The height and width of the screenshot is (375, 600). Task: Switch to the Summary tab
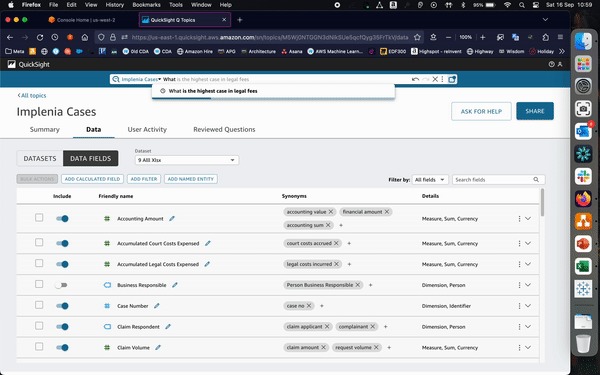click(45, 129)
